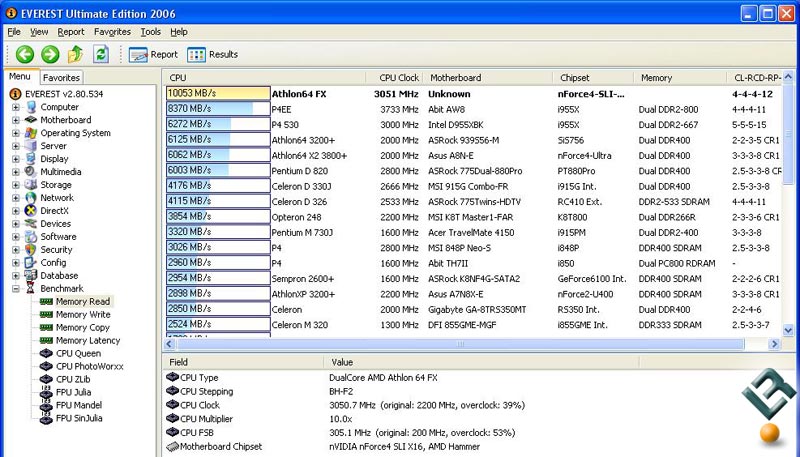Viewport: 800px width, 457px height.
Task: Select the Motherboard icon in tree
Action: [31, 120]
